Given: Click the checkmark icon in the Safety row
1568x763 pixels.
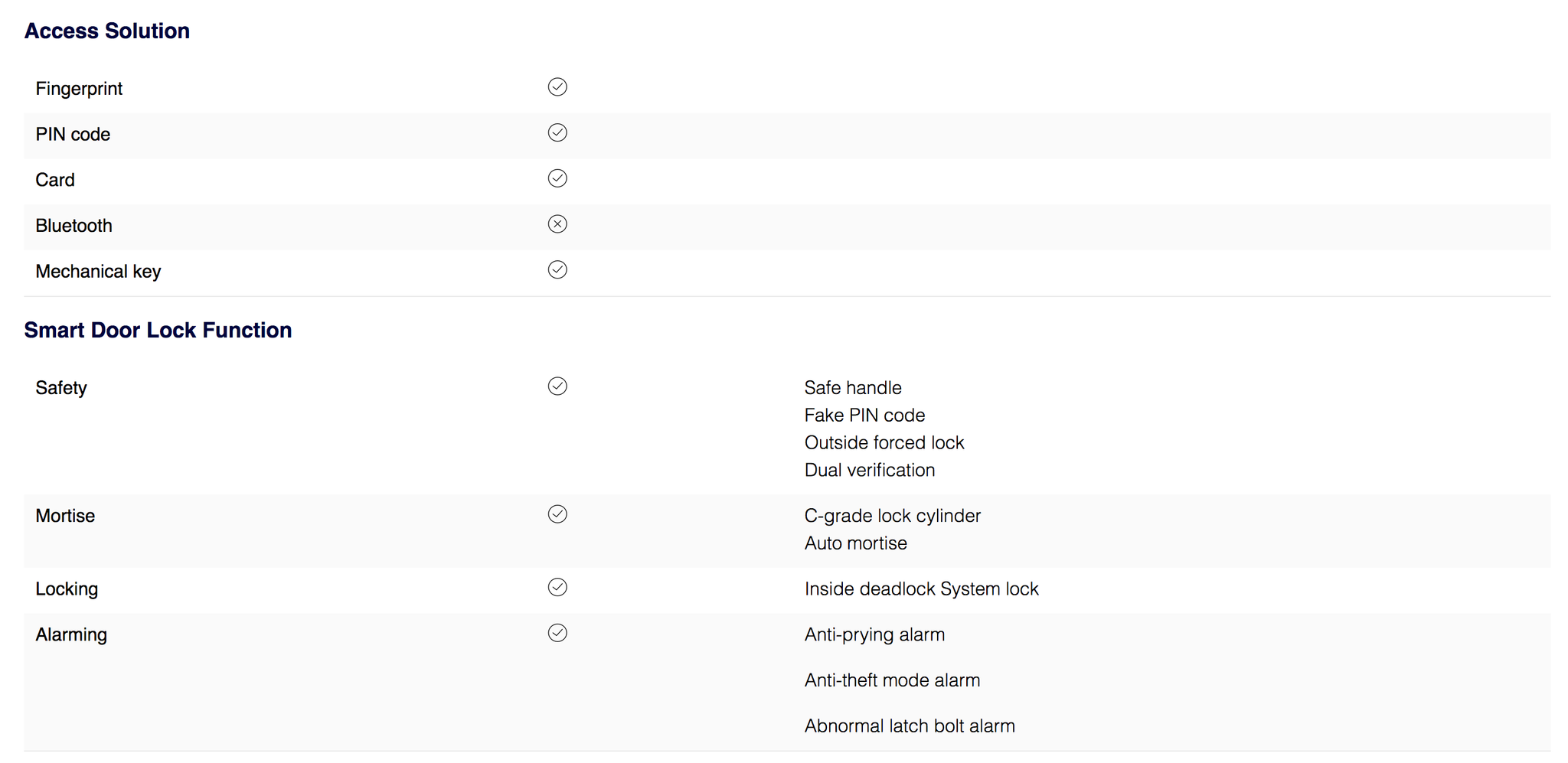Looking at the screenshot, I should coord(557,386).
